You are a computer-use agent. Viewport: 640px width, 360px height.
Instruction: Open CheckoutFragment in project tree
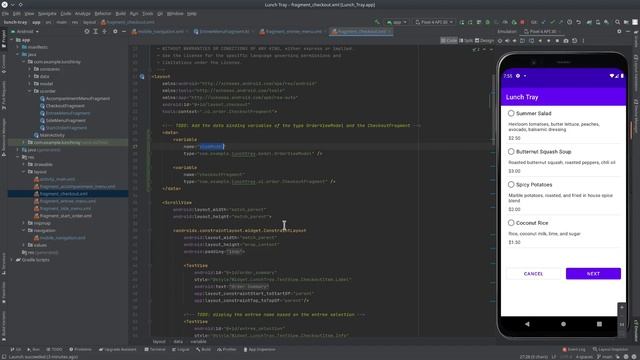point(65,106)
